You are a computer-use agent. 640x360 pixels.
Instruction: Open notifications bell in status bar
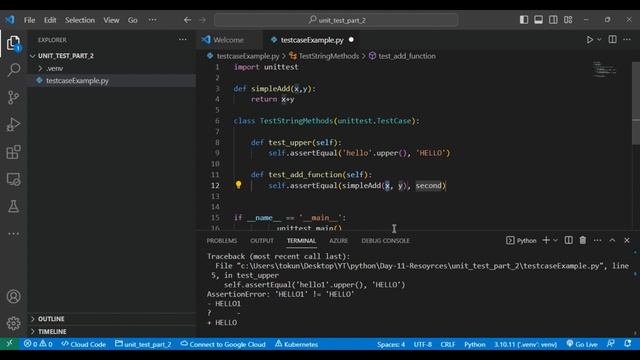[628, 344]
